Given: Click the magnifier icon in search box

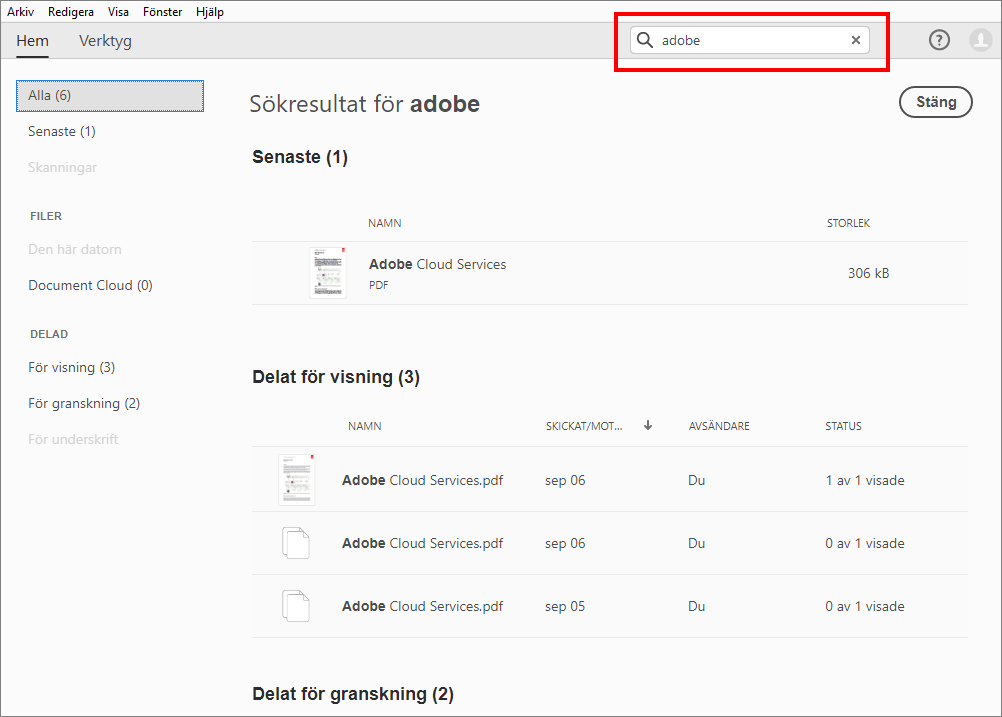Looking at the screenshot, I should pos(645,40).
